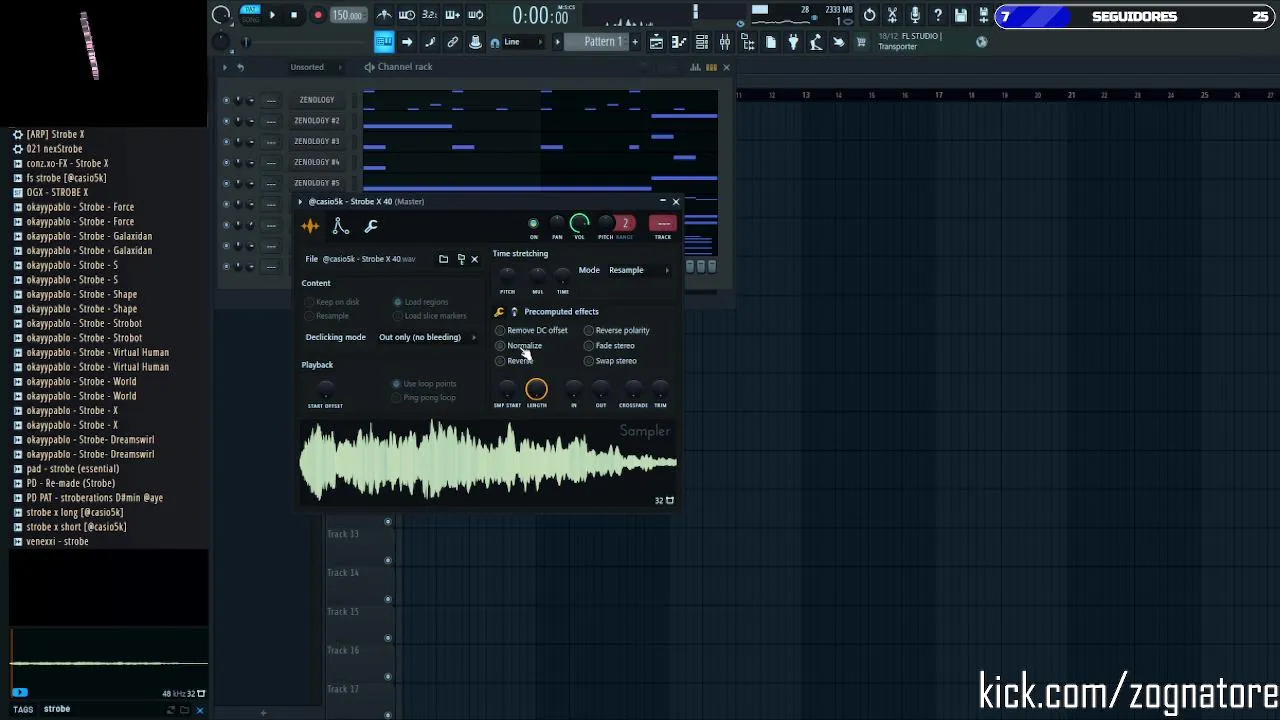Open the cut scissors tool icon
1280x720 pixels.
pos(892,15)
